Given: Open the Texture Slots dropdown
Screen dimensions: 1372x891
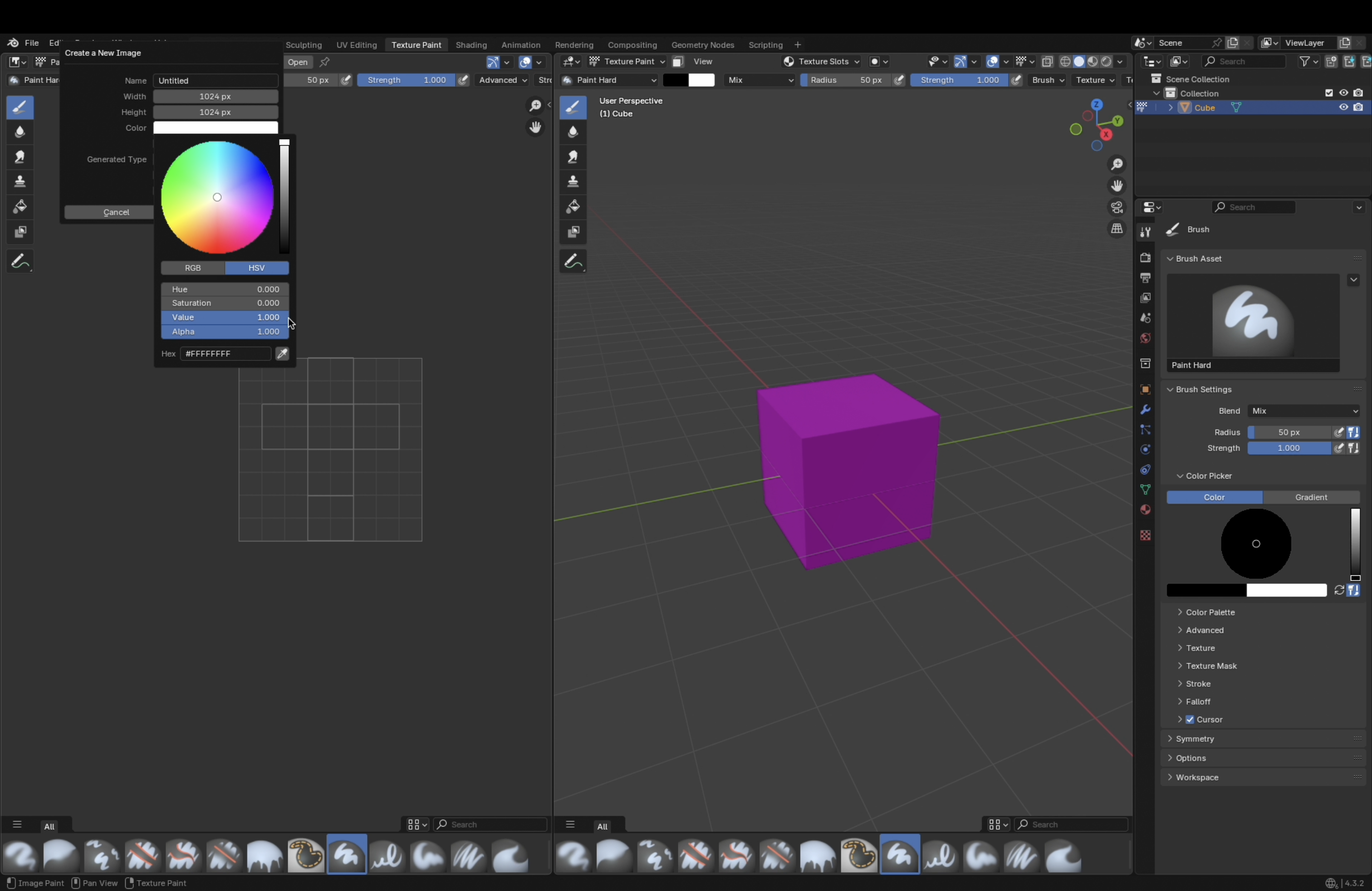Looking at the screenshot, I should pyautogui.click(x=822, y=62).
